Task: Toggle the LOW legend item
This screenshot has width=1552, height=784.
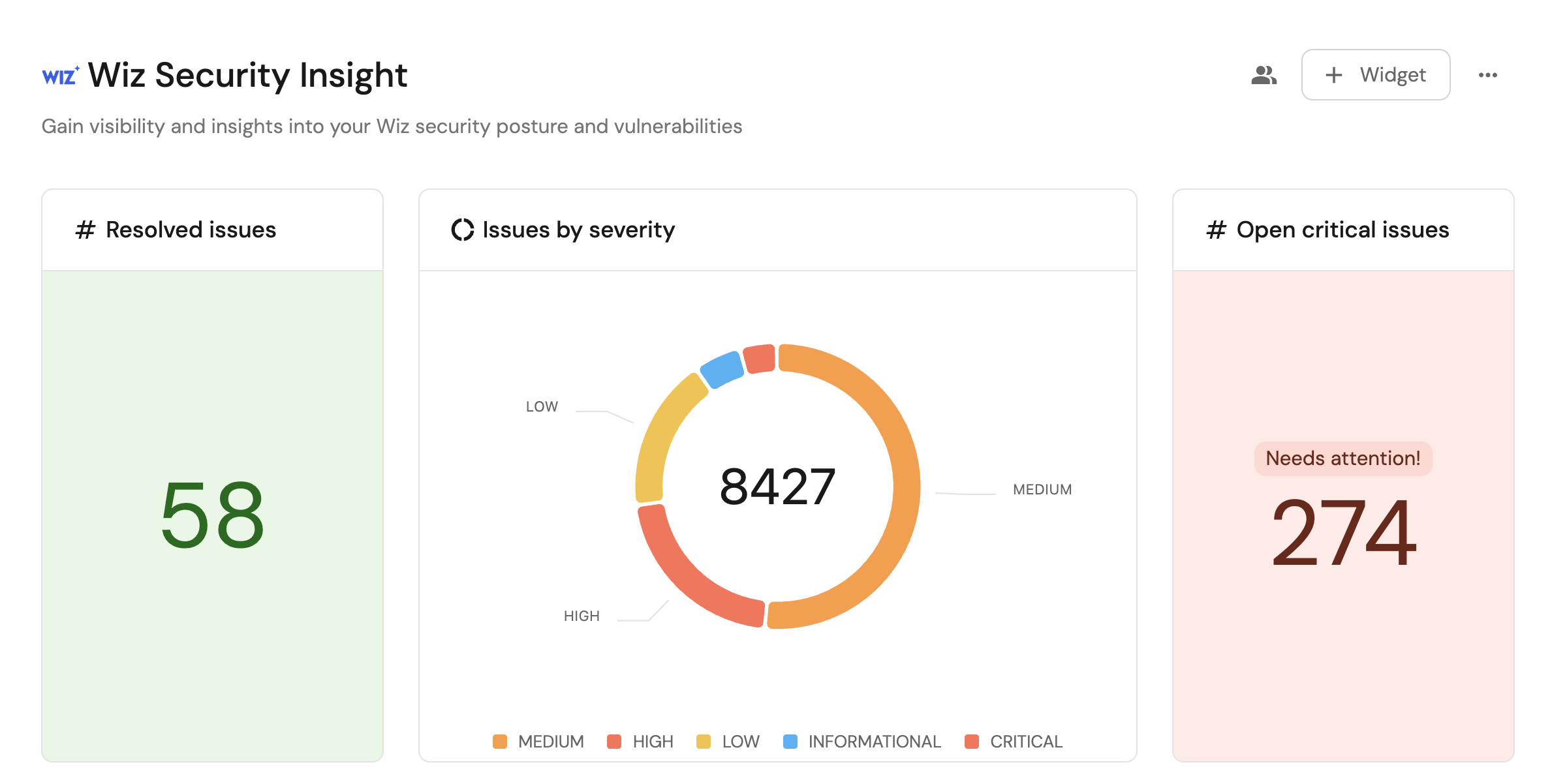Action: (728, 742)
